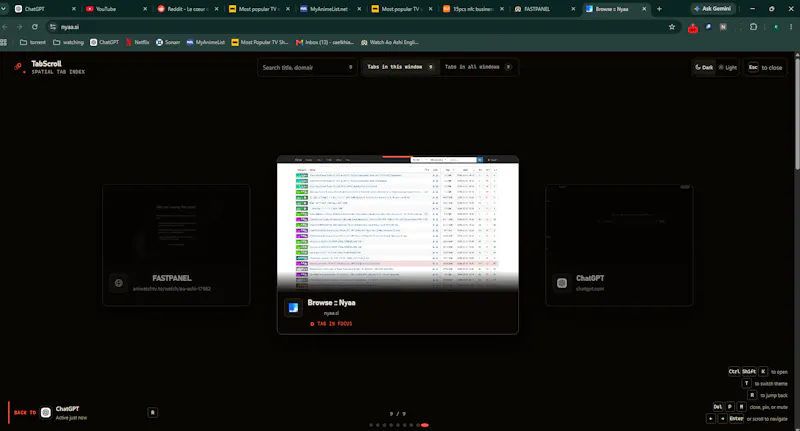
Task: Click the ChatGPT card favicon
Action: (x=562, y=283)
